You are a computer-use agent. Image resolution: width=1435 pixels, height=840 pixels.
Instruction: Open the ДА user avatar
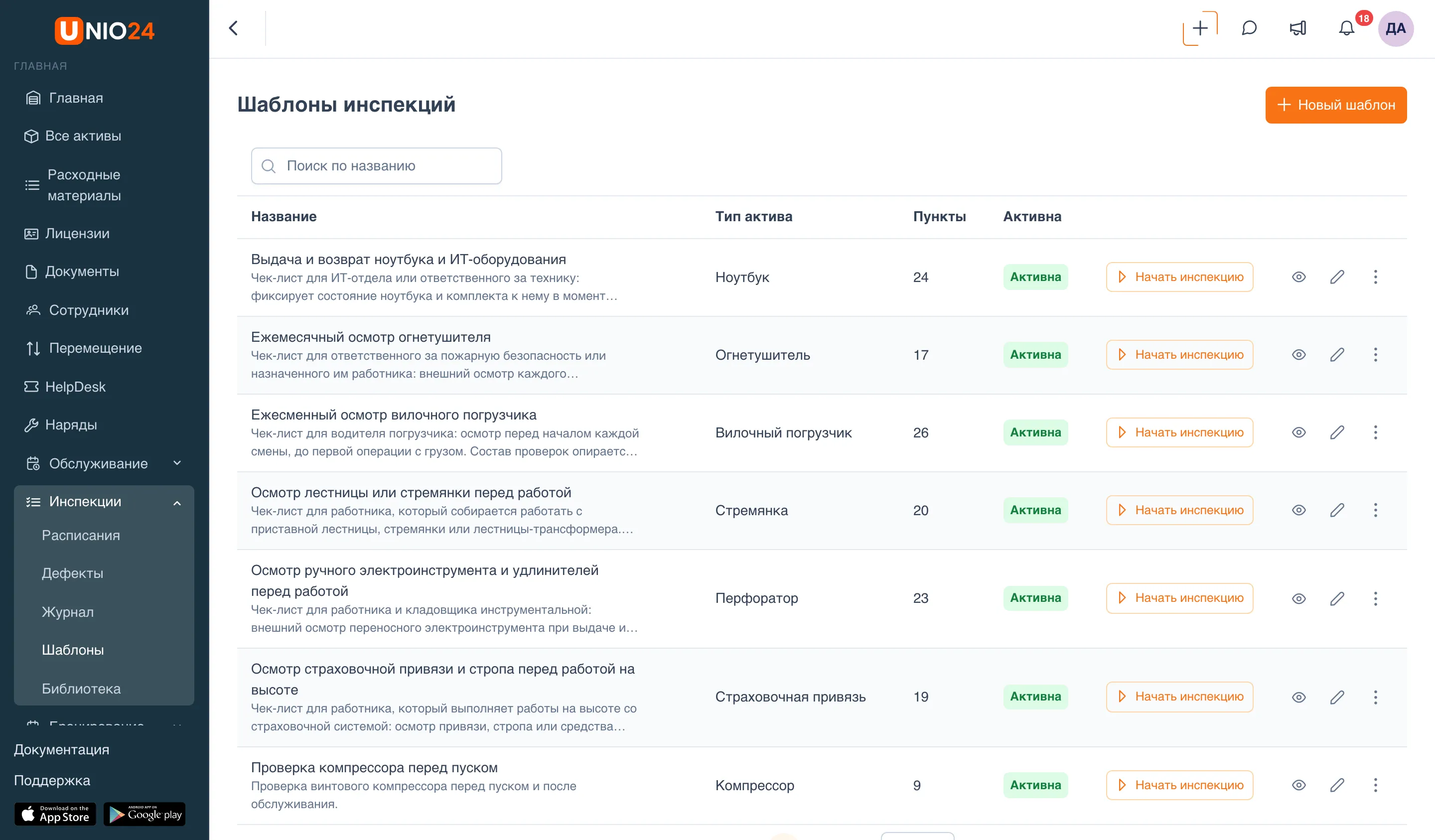click(1395, 28)
